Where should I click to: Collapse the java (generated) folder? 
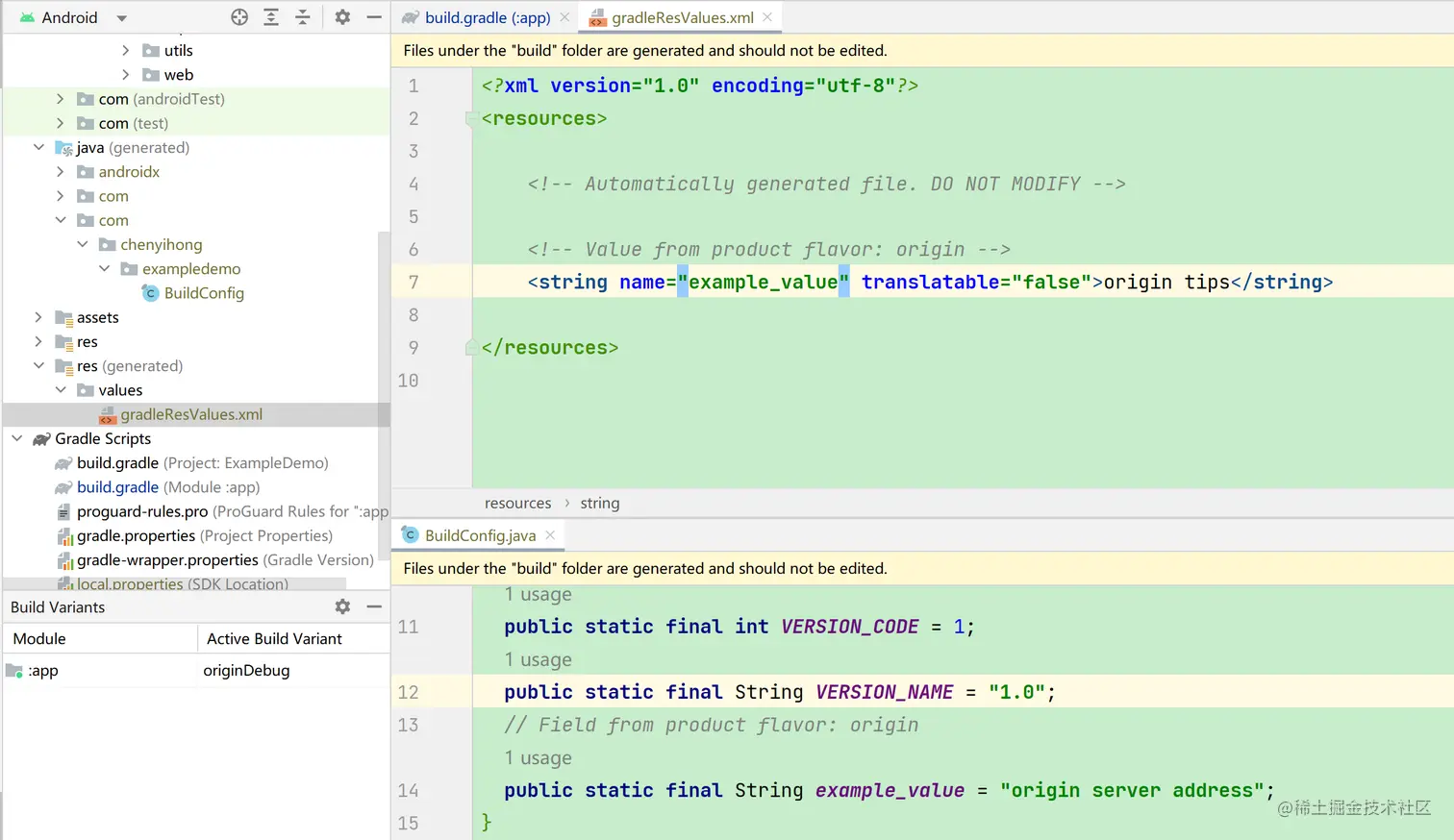[38, 147]
